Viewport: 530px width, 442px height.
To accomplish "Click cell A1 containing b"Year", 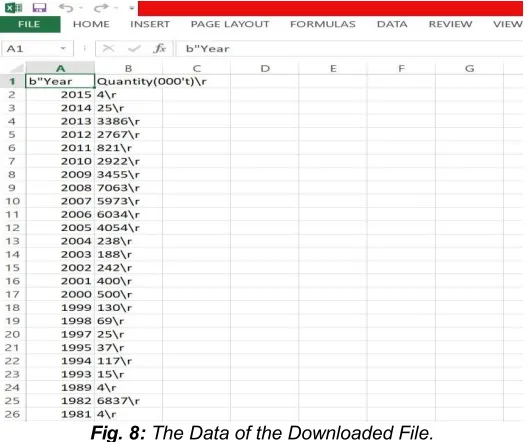I will click(60, 81).
